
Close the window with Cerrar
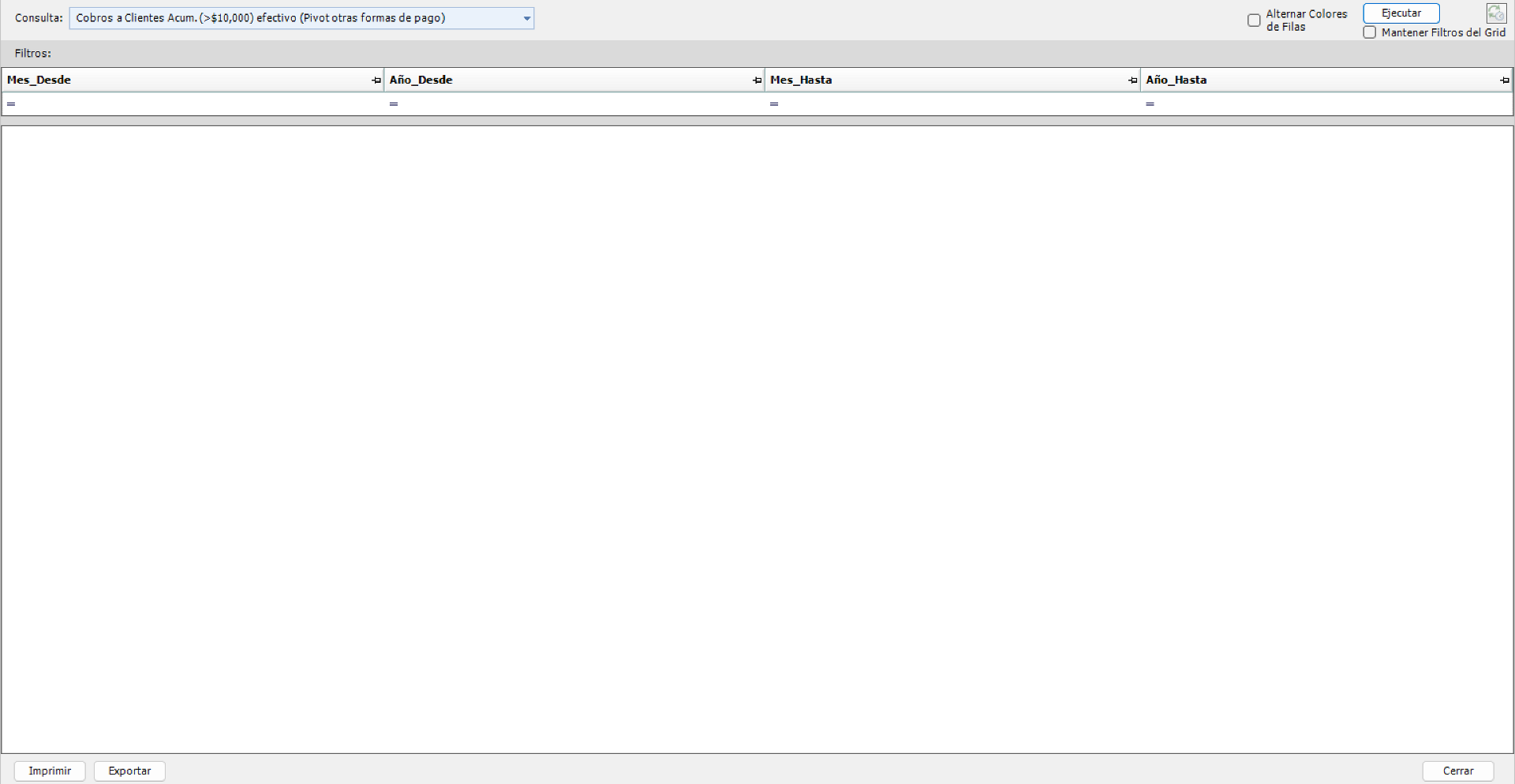pyautogui.click(x=1457, y=771)
